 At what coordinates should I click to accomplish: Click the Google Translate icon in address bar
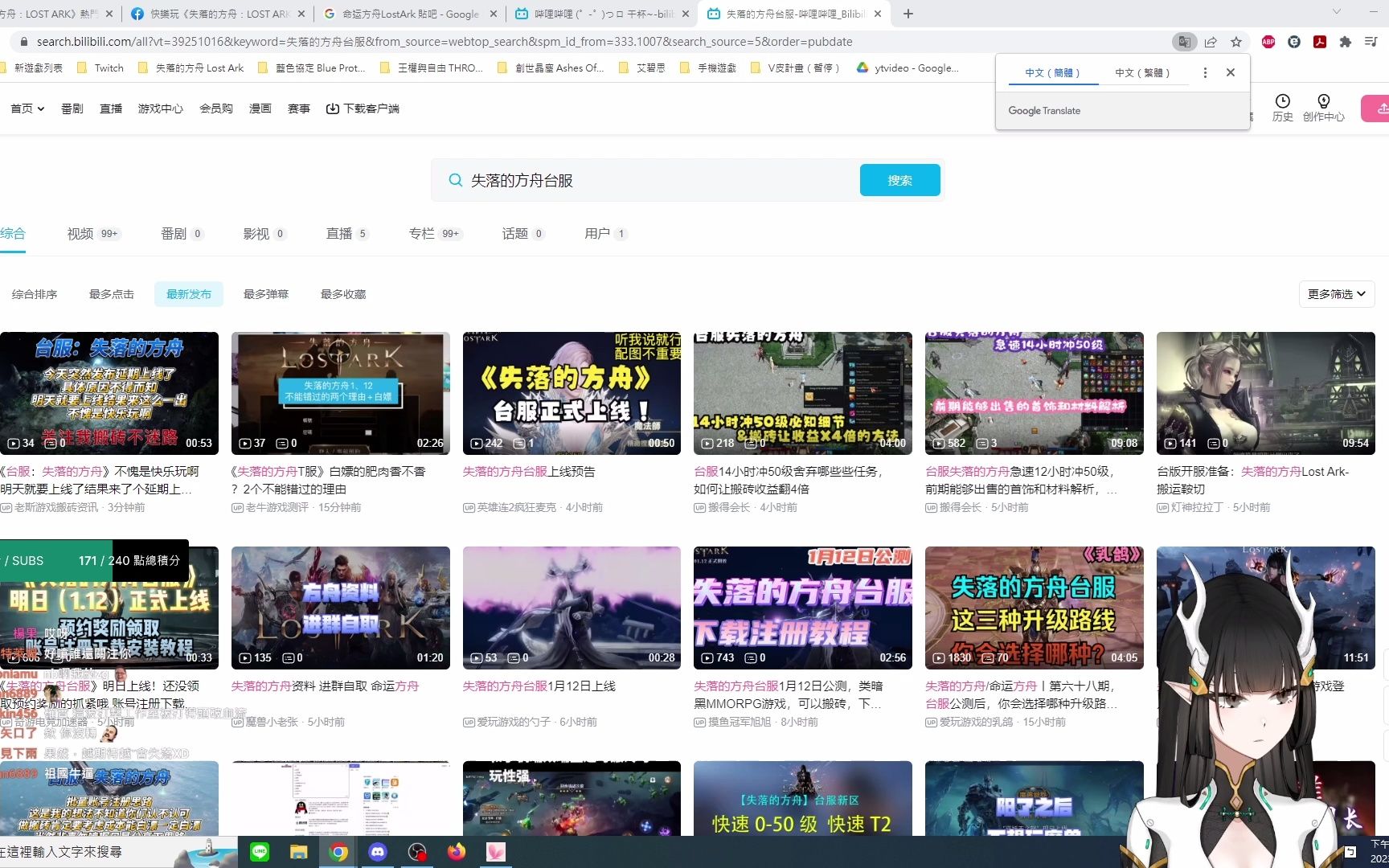click(1184, 42)
